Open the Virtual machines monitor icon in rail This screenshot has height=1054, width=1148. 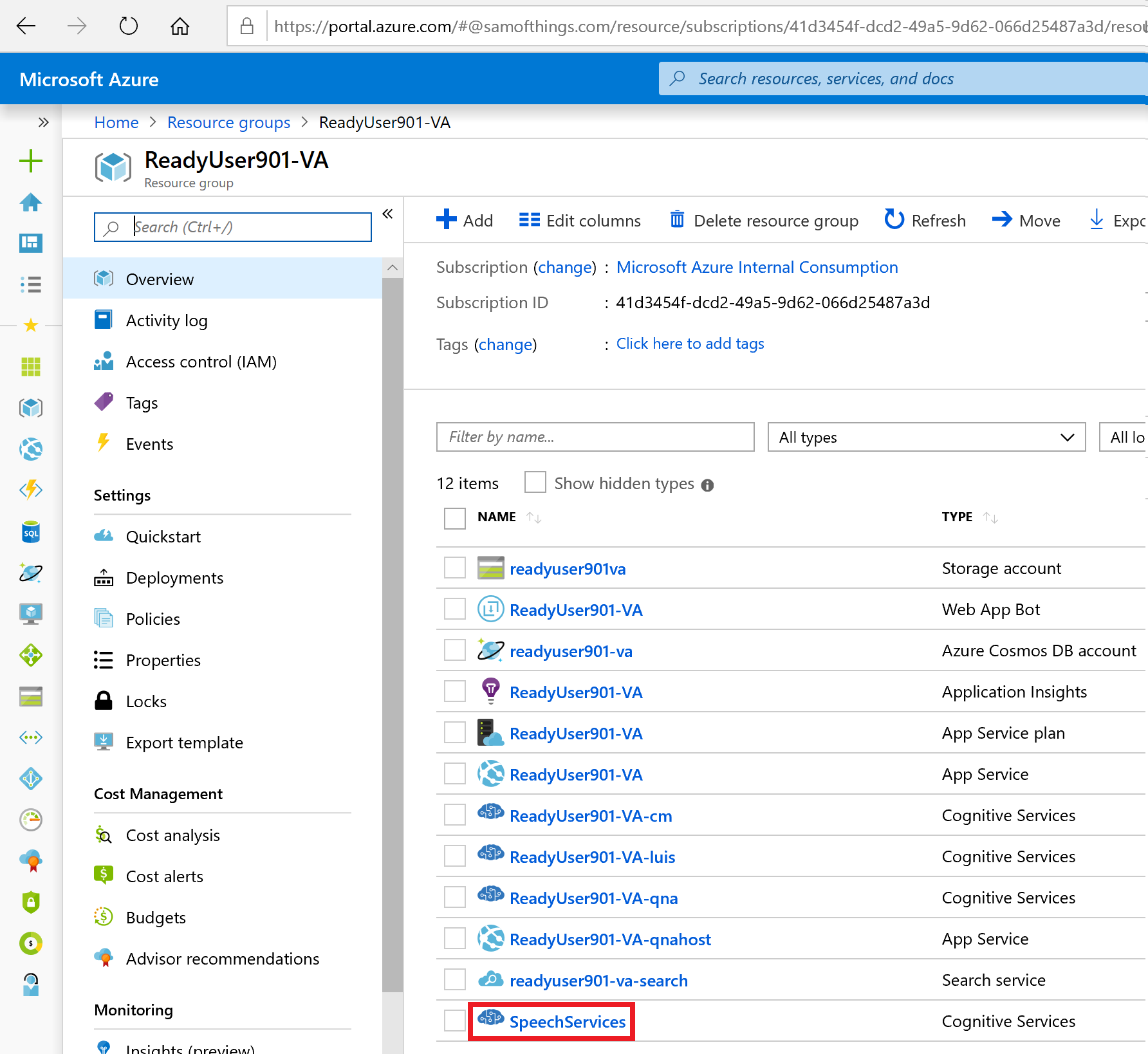[30, 614]
